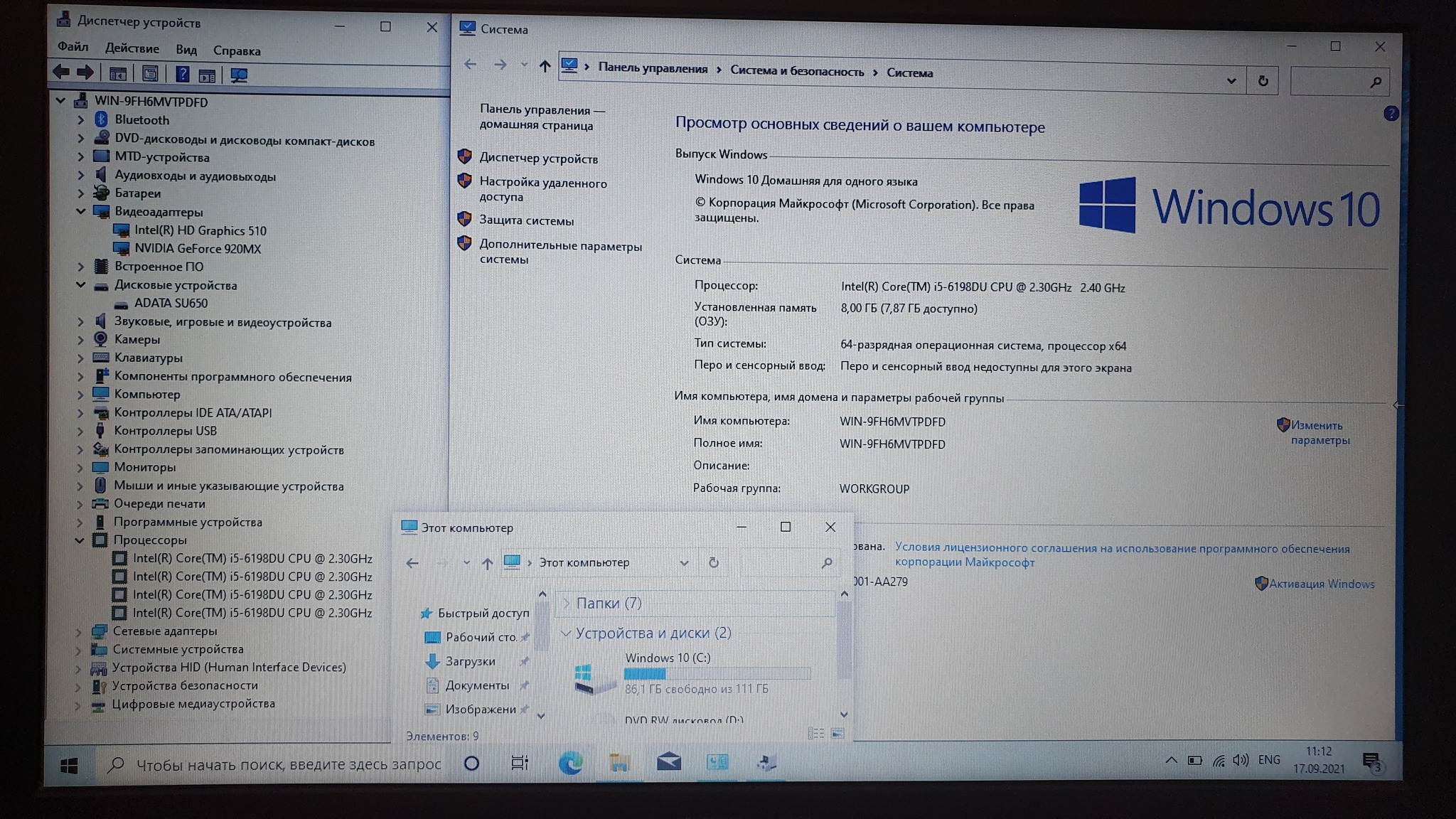Open the Действие menu
The width and height of the screenshot is (1456, 819).
132,48
